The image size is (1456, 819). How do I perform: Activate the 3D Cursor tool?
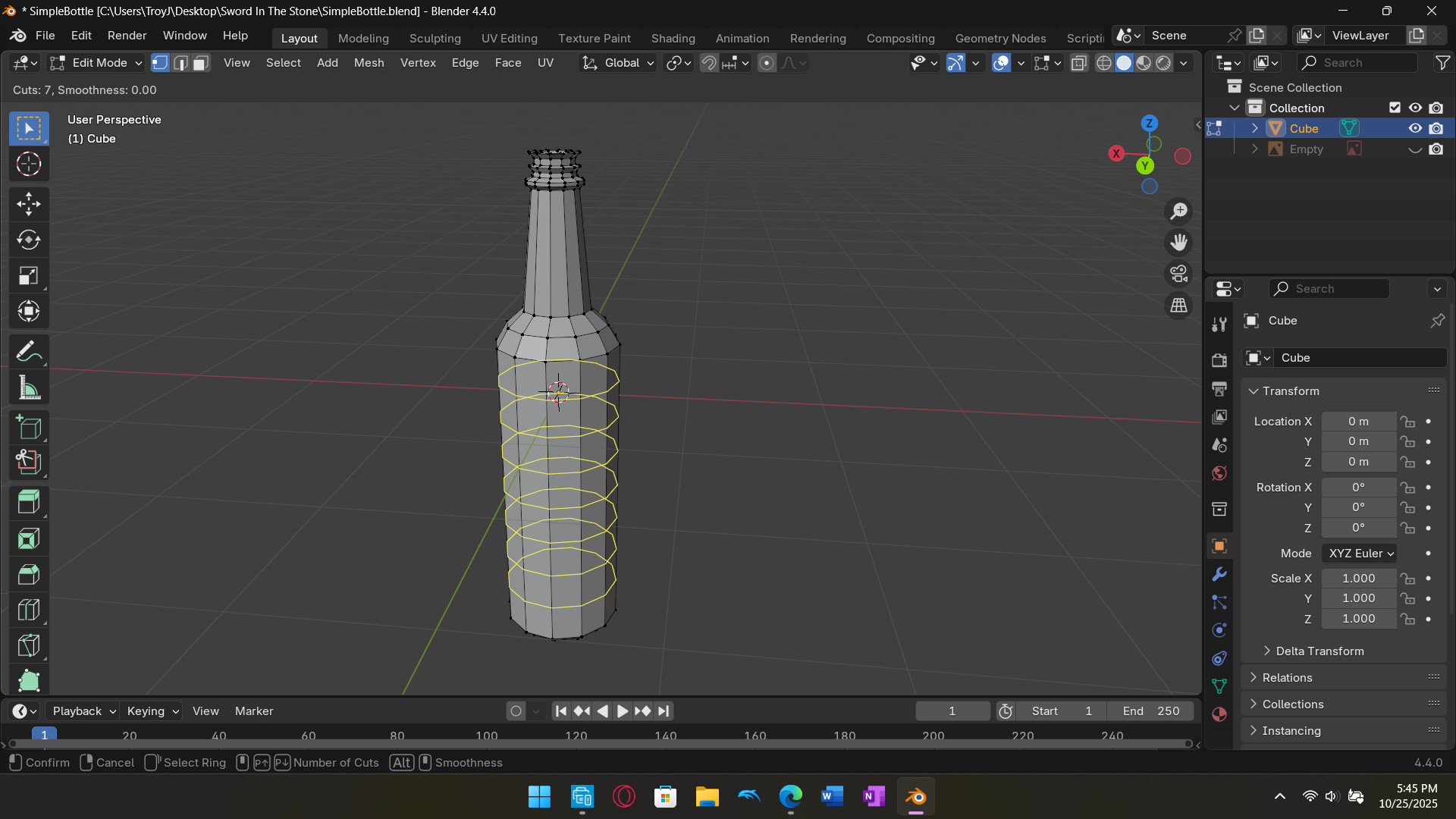click(x=29, y=164)
